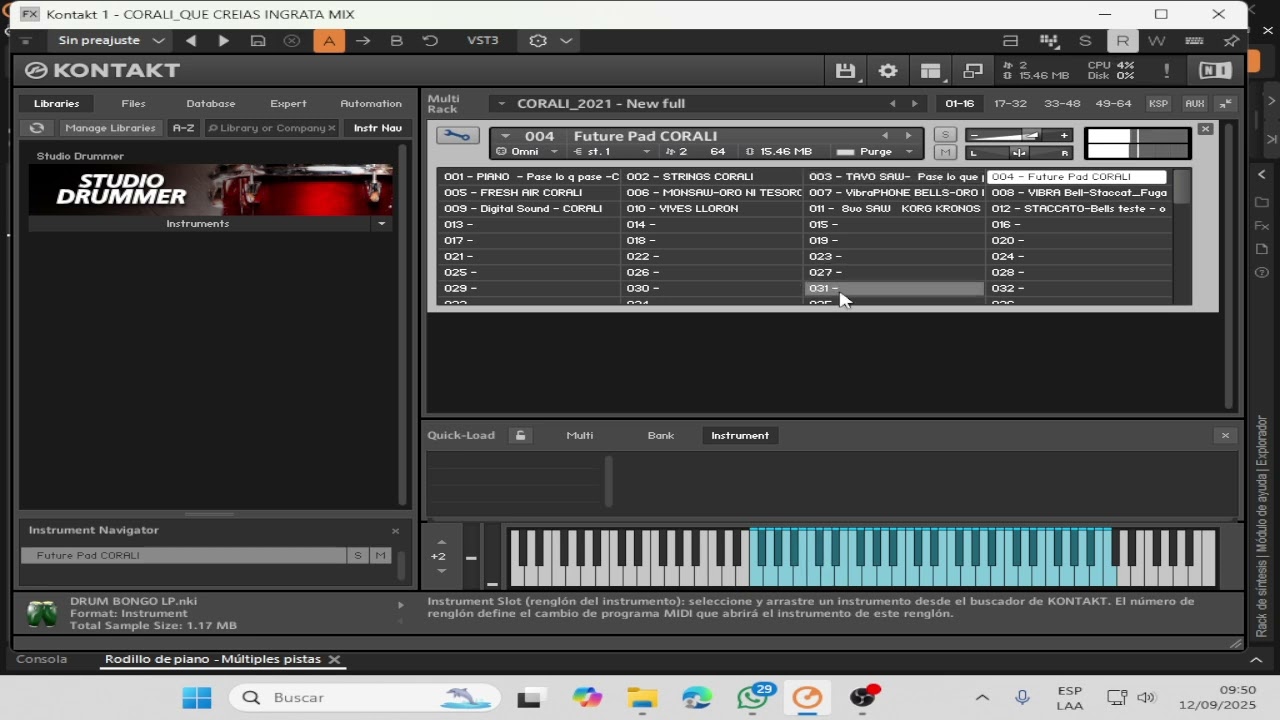Expand the Studio Drummer Instruments dropdown
The width and height of the screenshot is (1280, 720).
pyautogui.click(x=381, y=224)
